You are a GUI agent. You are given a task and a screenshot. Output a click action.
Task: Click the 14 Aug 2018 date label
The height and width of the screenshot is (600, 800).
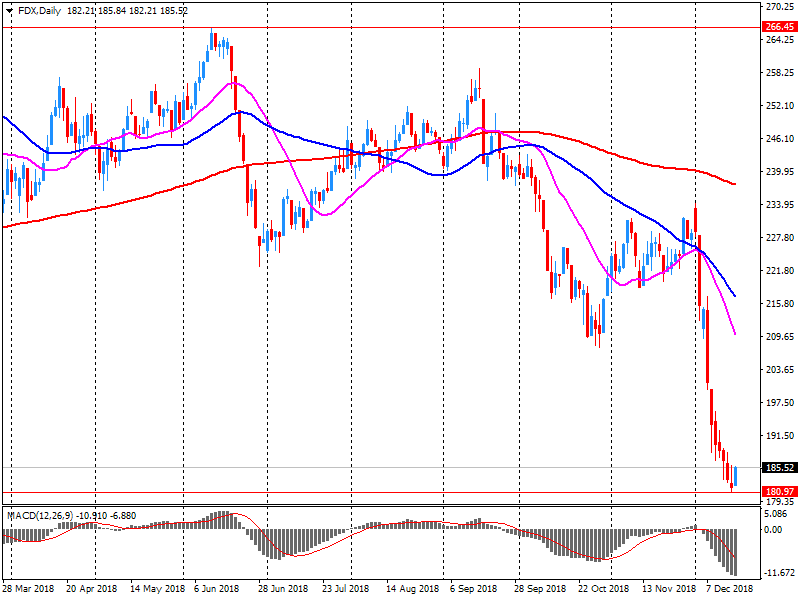(412, 589)
